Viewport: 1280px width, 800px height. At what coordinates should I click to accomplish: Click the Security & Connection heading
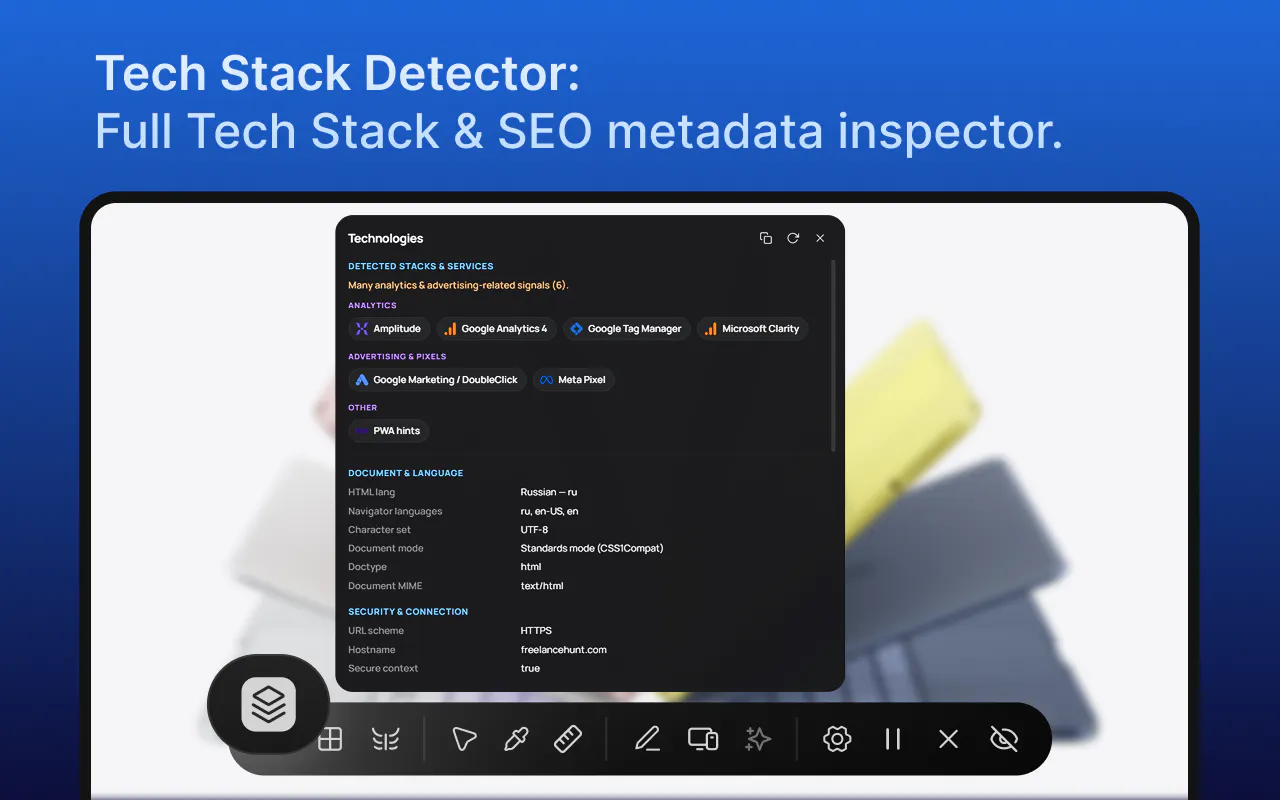pyautogui.click(x=408, y=612)
